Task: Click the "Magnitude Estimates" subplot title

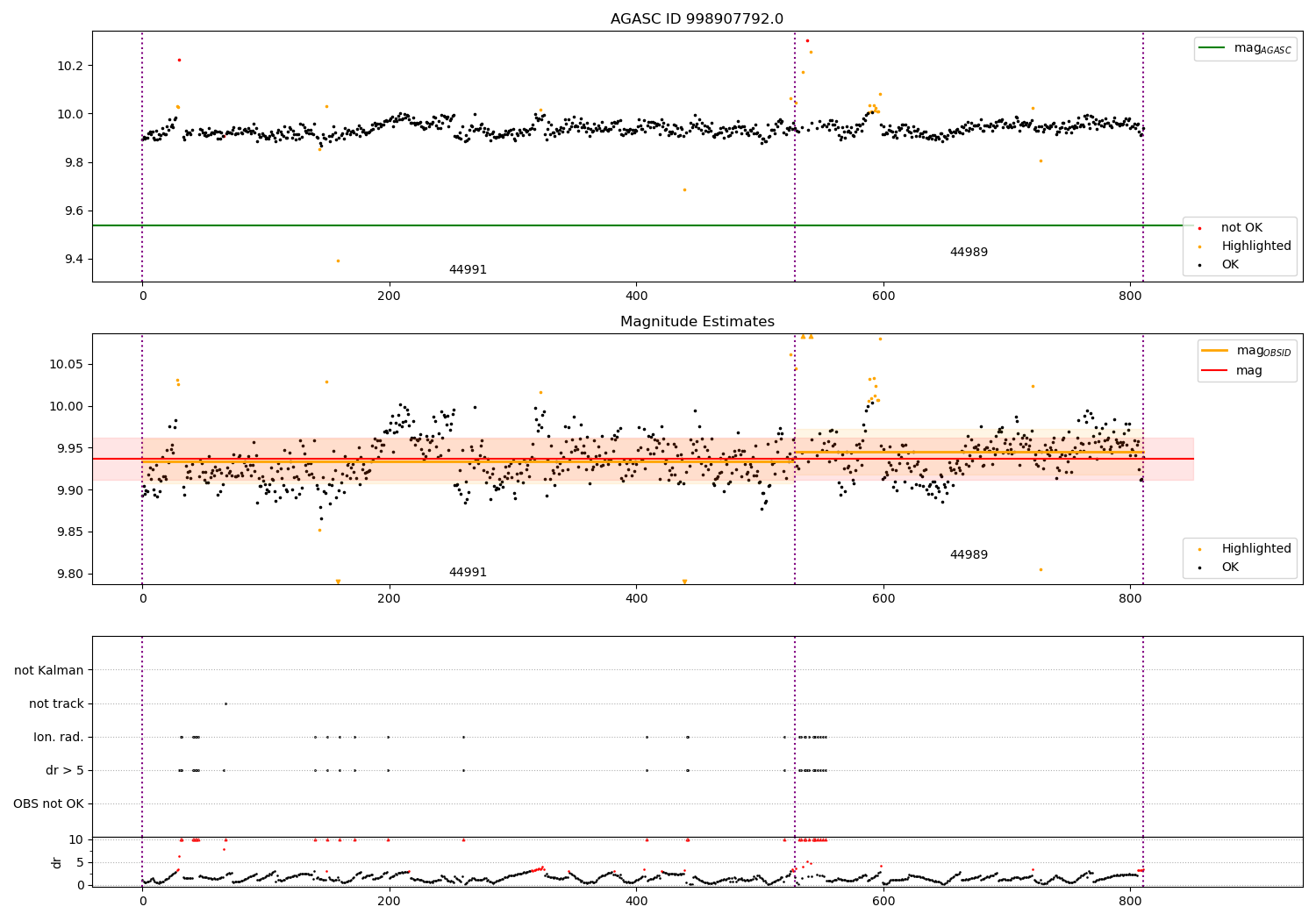Action: pos(697,322)
